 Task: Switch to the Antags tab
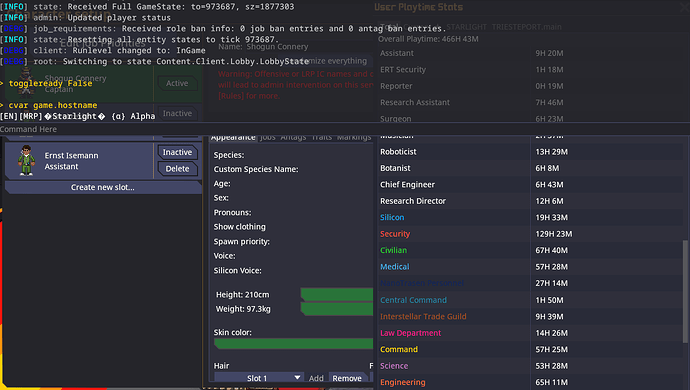[293, 138]
